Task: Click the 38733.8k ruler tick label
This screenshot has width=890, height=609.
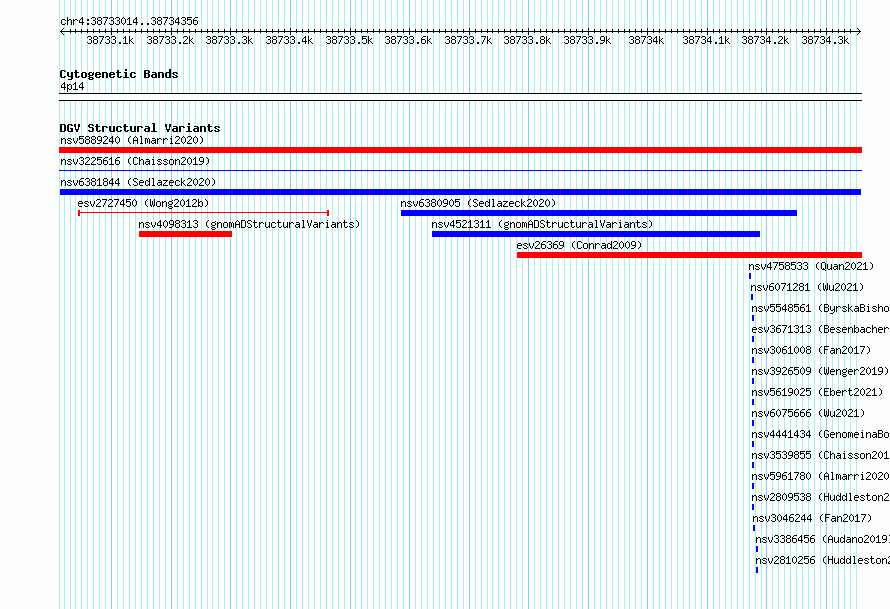Action: point(527,40)
